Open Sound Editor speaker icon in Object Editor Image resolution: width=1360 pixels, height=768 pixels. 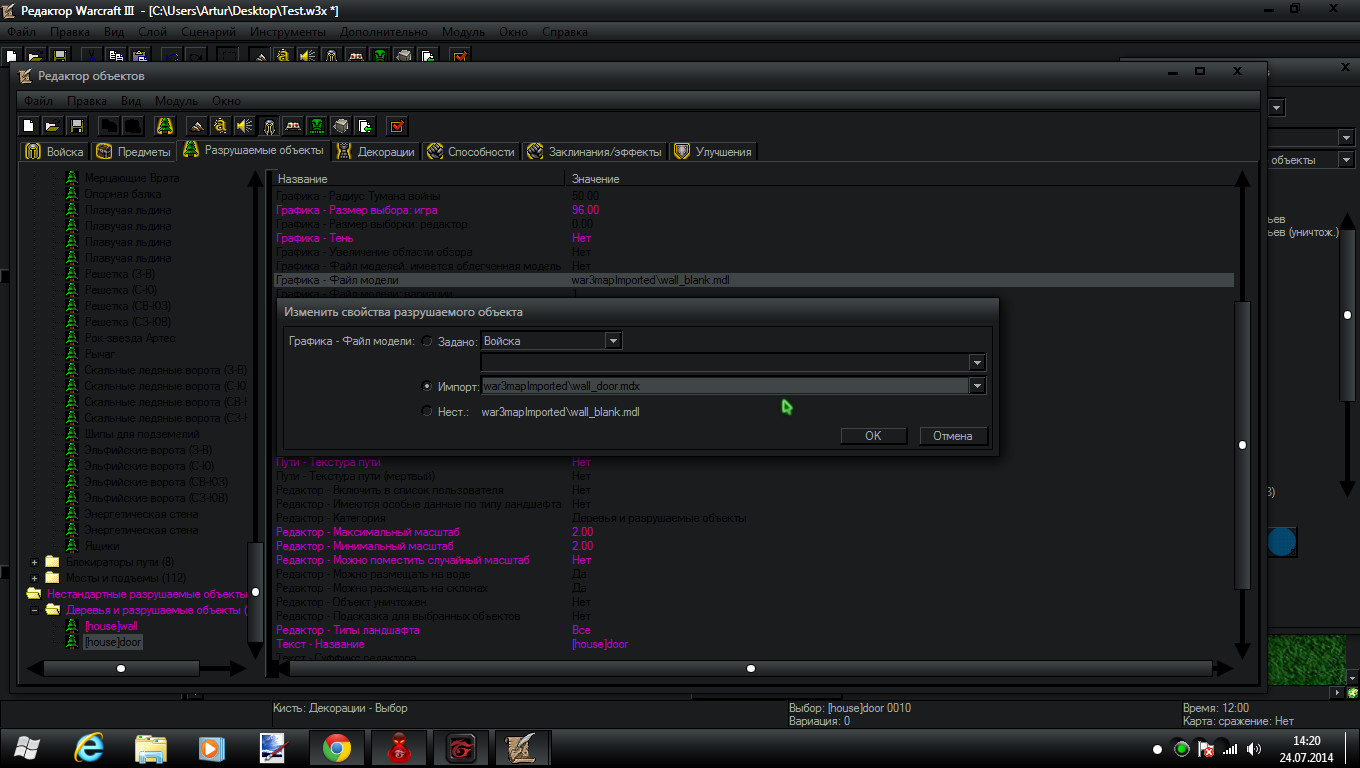coord(244,126)
